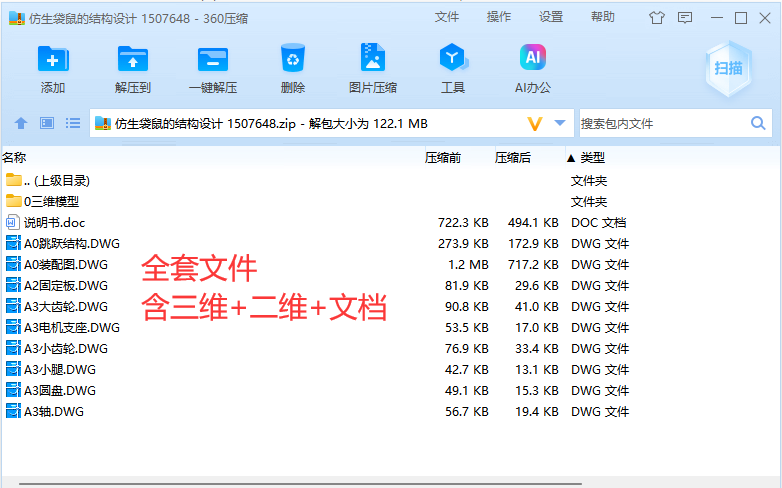Click the 一键解压 one-click extract icon
The height and width of the screenshot is (488, 782).
(x=213, y=59)
